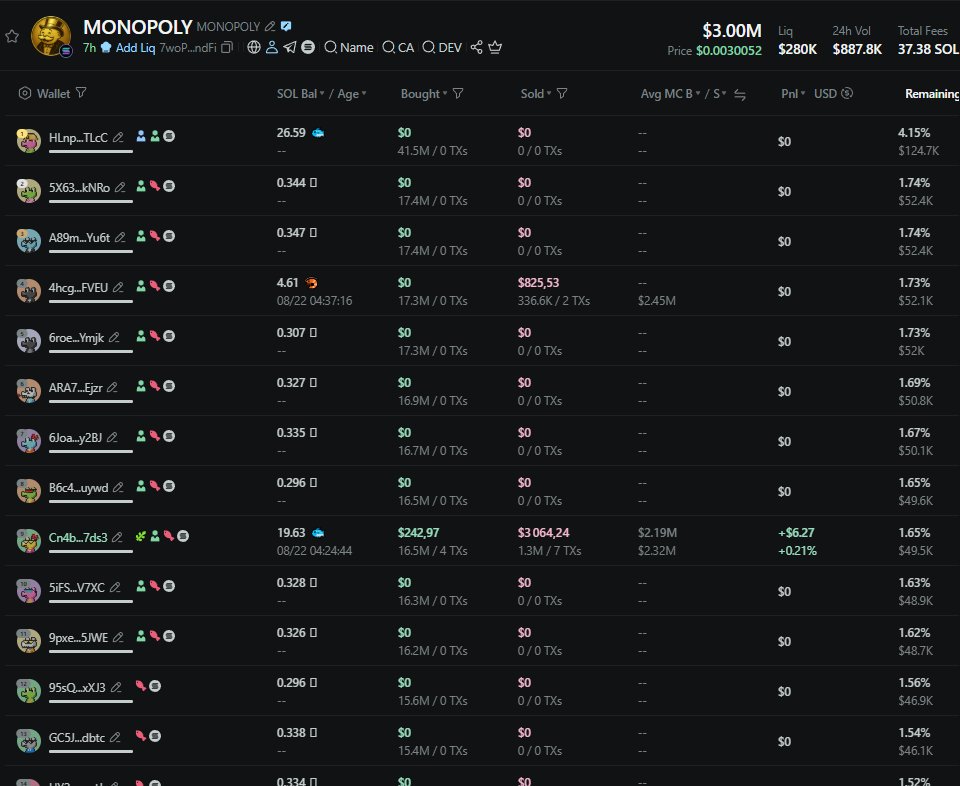Open wallet HLnp...TLcC
Screen dimensions: 960x786
pyautogui.click(x=78, y=137)
